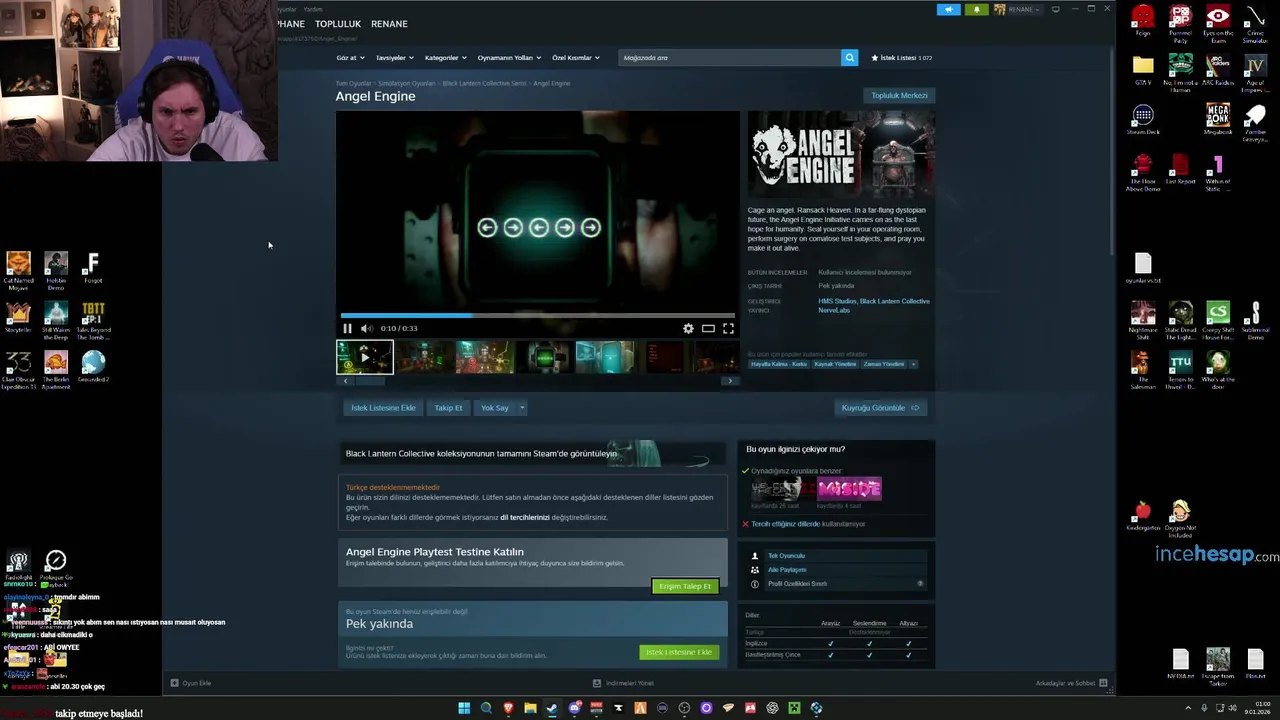Open the Angel Engine breadcrumb link

[x=552, y=83]
